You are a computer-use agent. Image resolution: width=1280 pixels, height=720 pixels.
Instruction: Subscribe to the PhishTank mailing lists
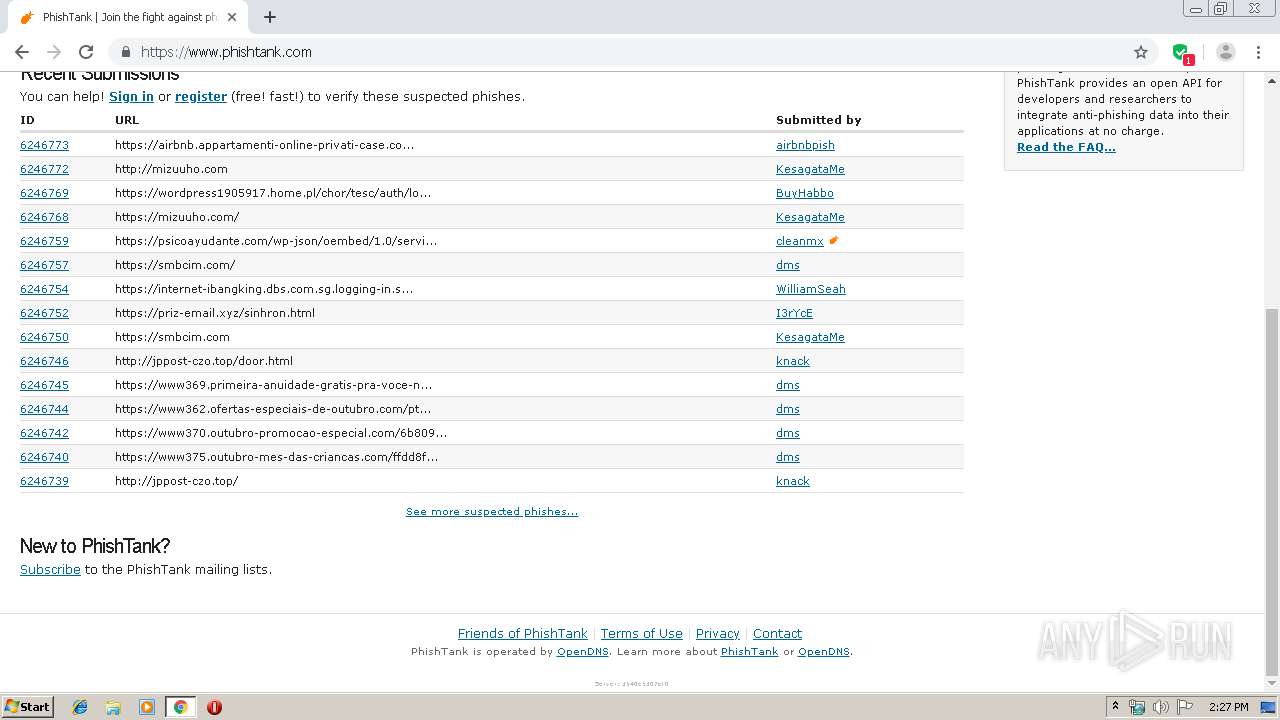(x=50, y=569)
